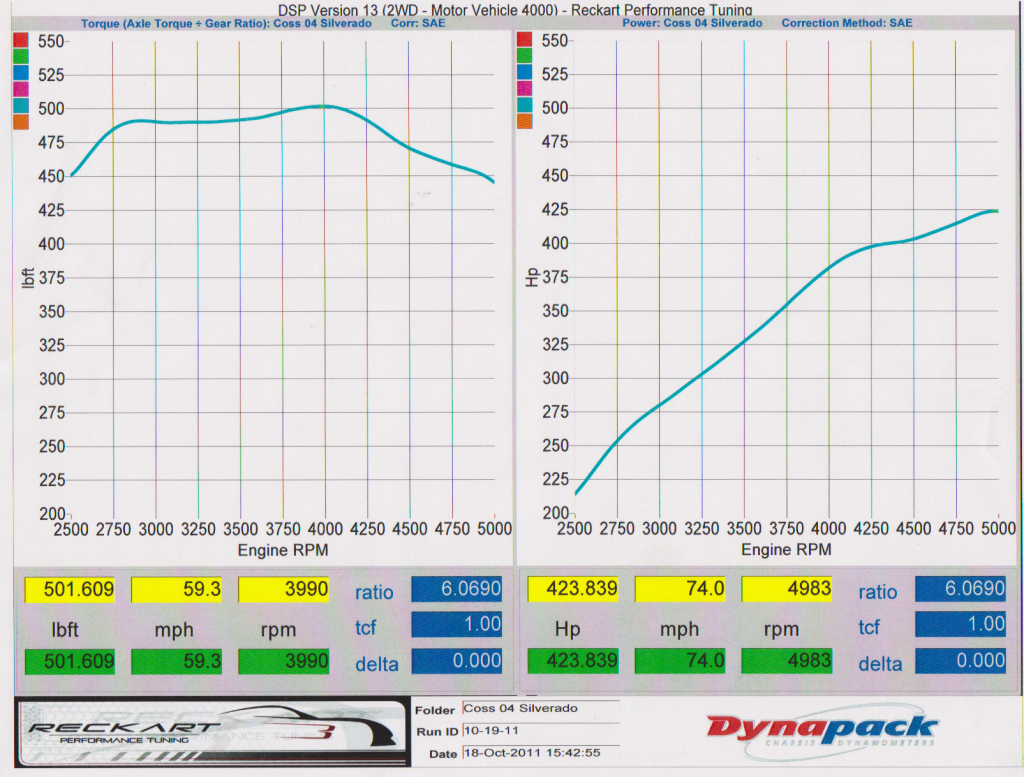Click the teal run swatch on torque chart
1024x777 pixels.
(21, 105)
